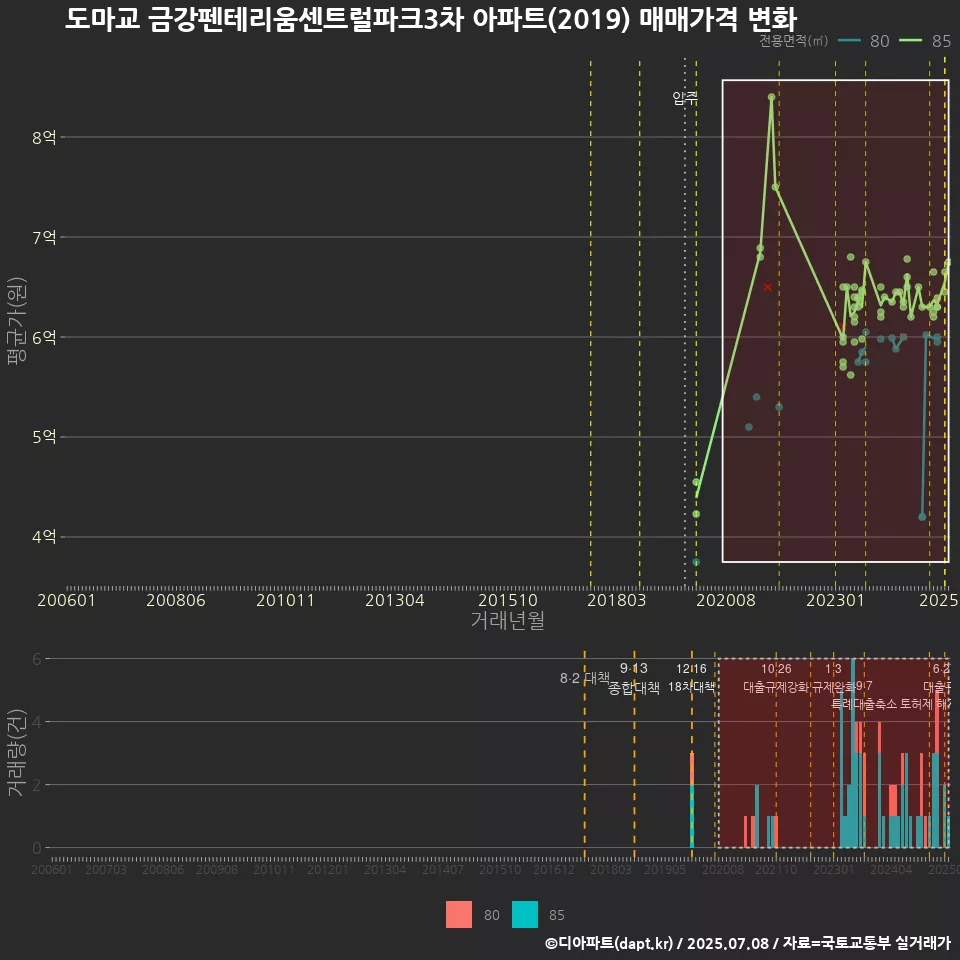Click the teal 80 line swatch in top legend
960x960 pixels.
point(850,41)
